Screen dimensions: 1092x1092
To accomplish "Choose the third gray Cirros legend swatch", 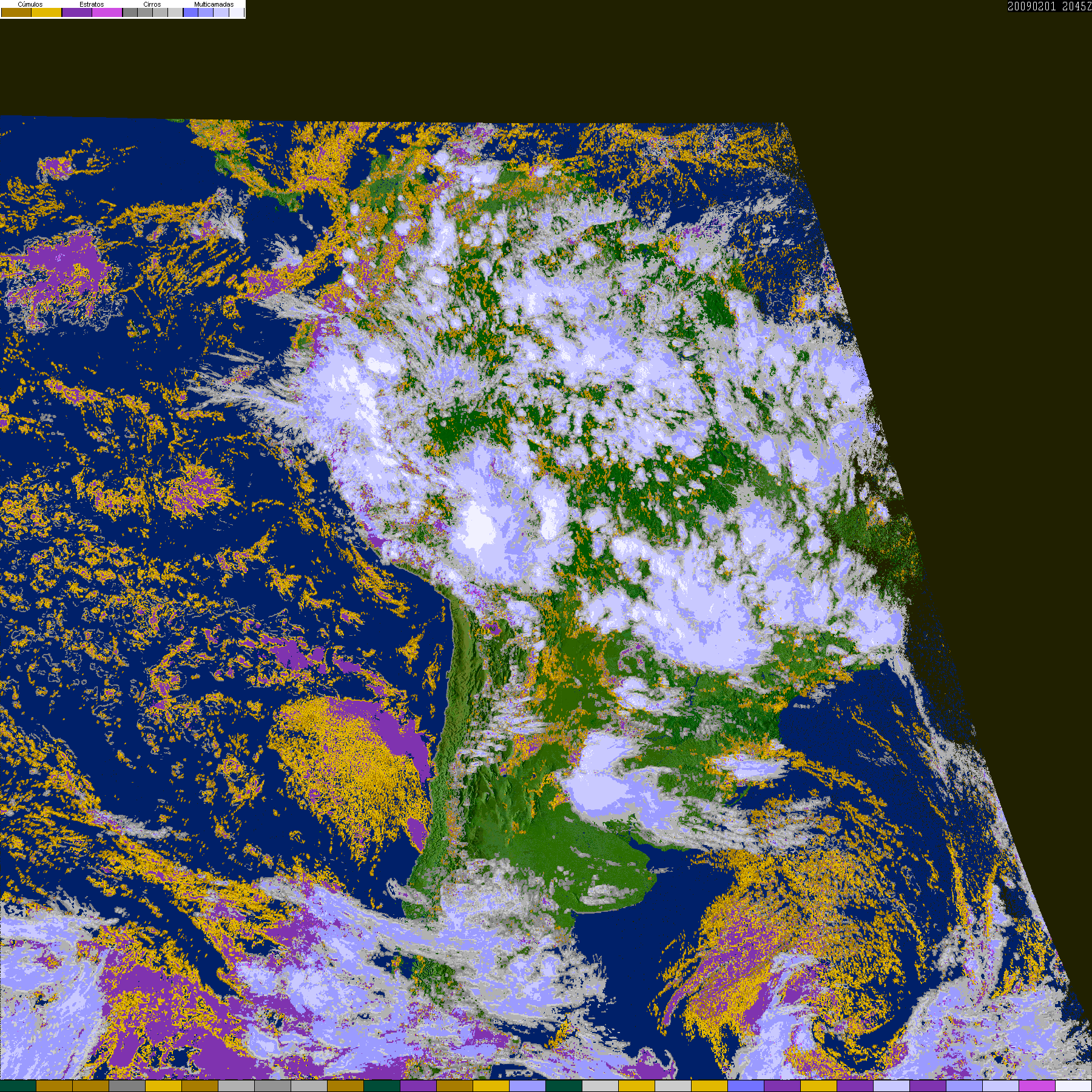I will (160, 13).
